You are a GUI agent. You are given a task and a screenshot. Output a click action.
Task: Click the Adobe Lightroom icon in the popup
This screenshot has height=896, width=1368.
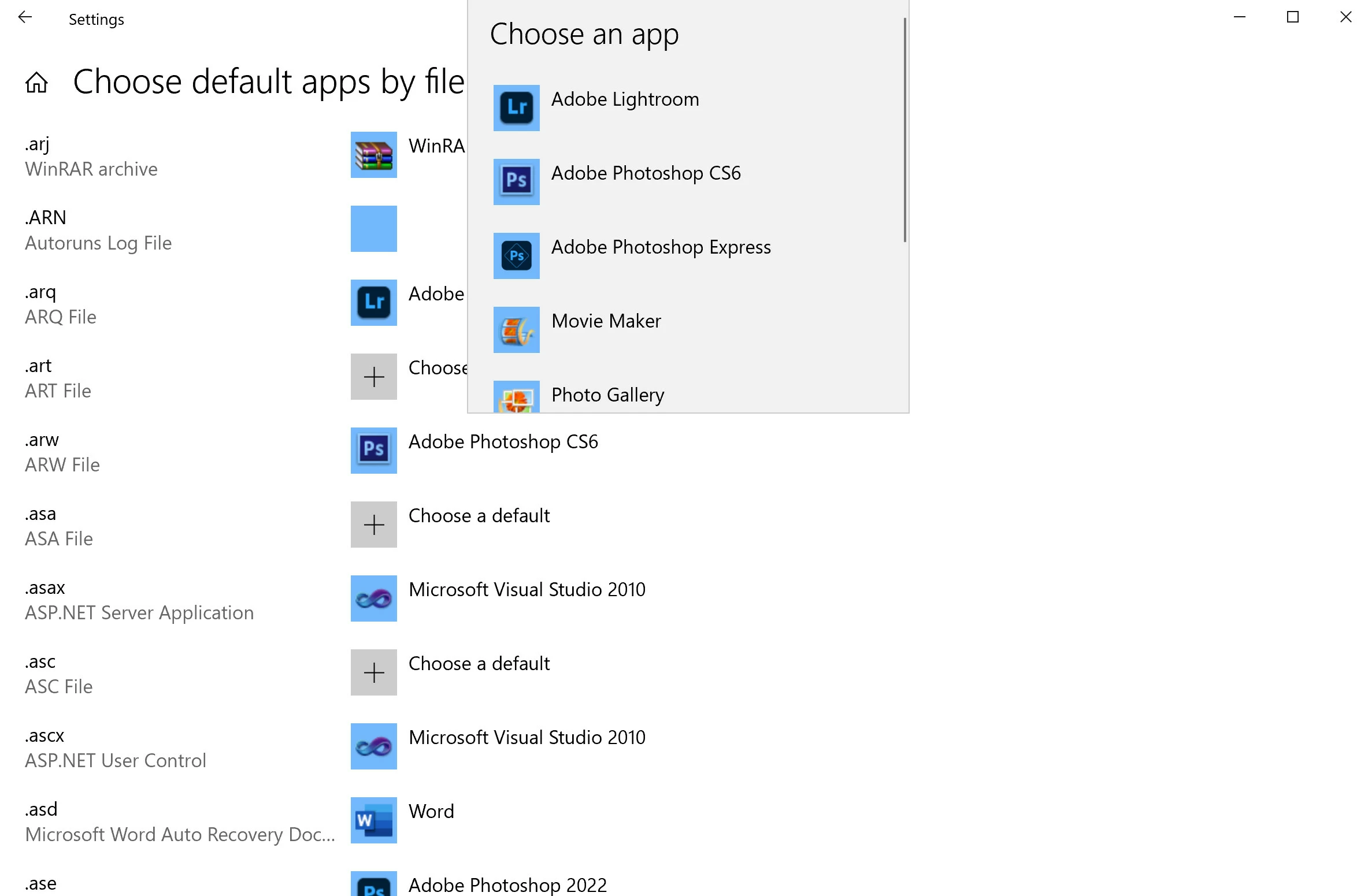coord(516,108)
